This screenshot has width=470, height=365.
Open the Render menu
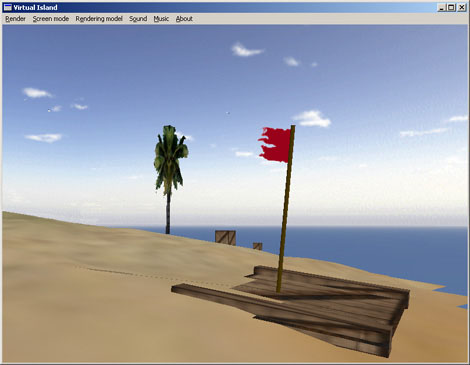pyautogui.click(x=15, y=19)
